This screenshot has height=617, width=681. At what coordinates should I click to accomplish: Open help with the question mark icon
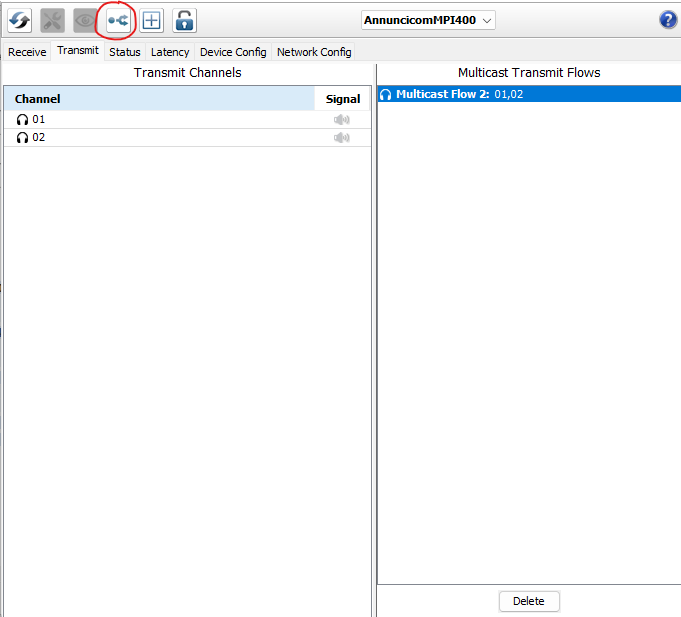click(668, 20)
